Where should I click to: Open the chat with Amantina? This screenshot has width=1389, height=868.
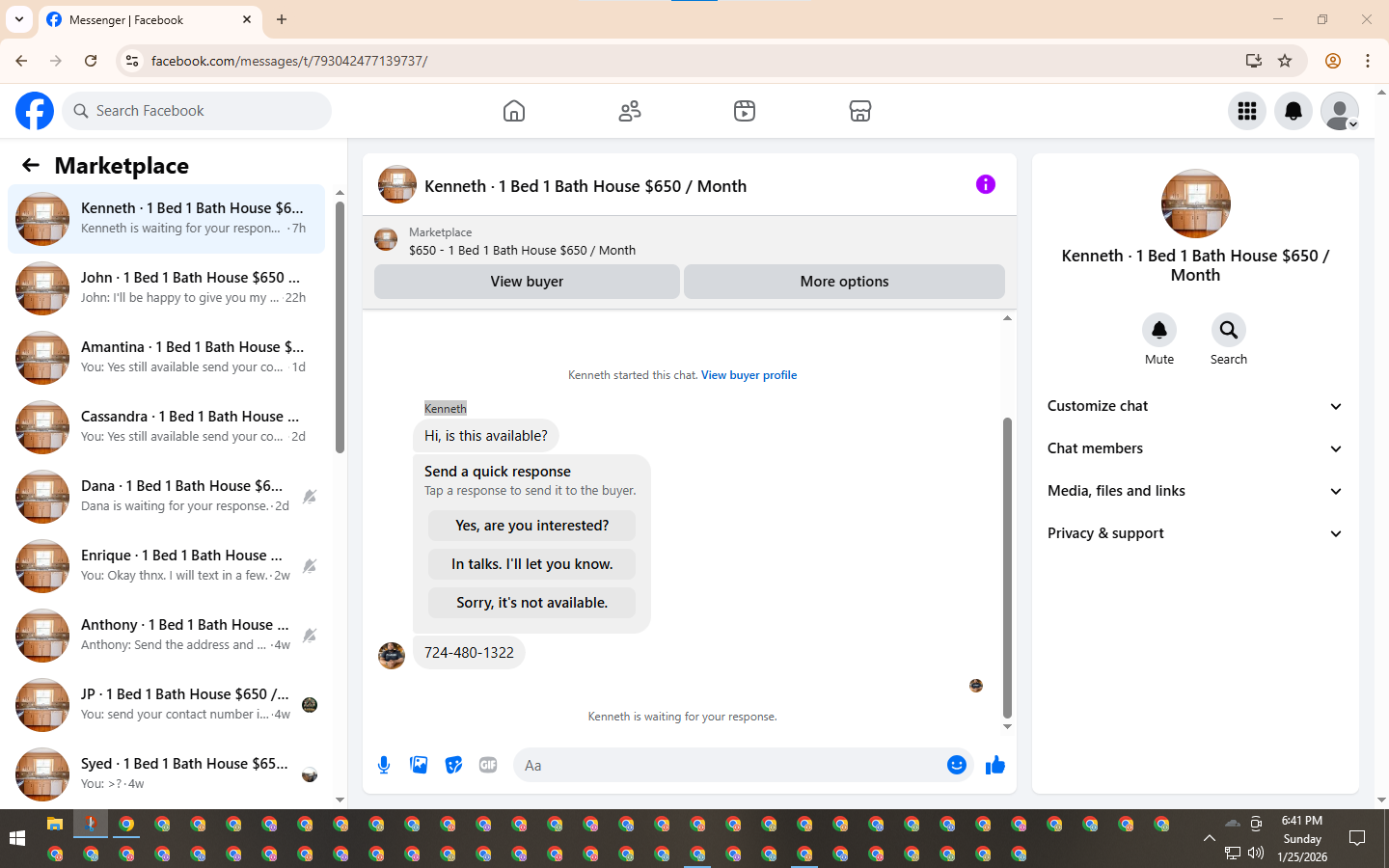[x=166, y=358]
